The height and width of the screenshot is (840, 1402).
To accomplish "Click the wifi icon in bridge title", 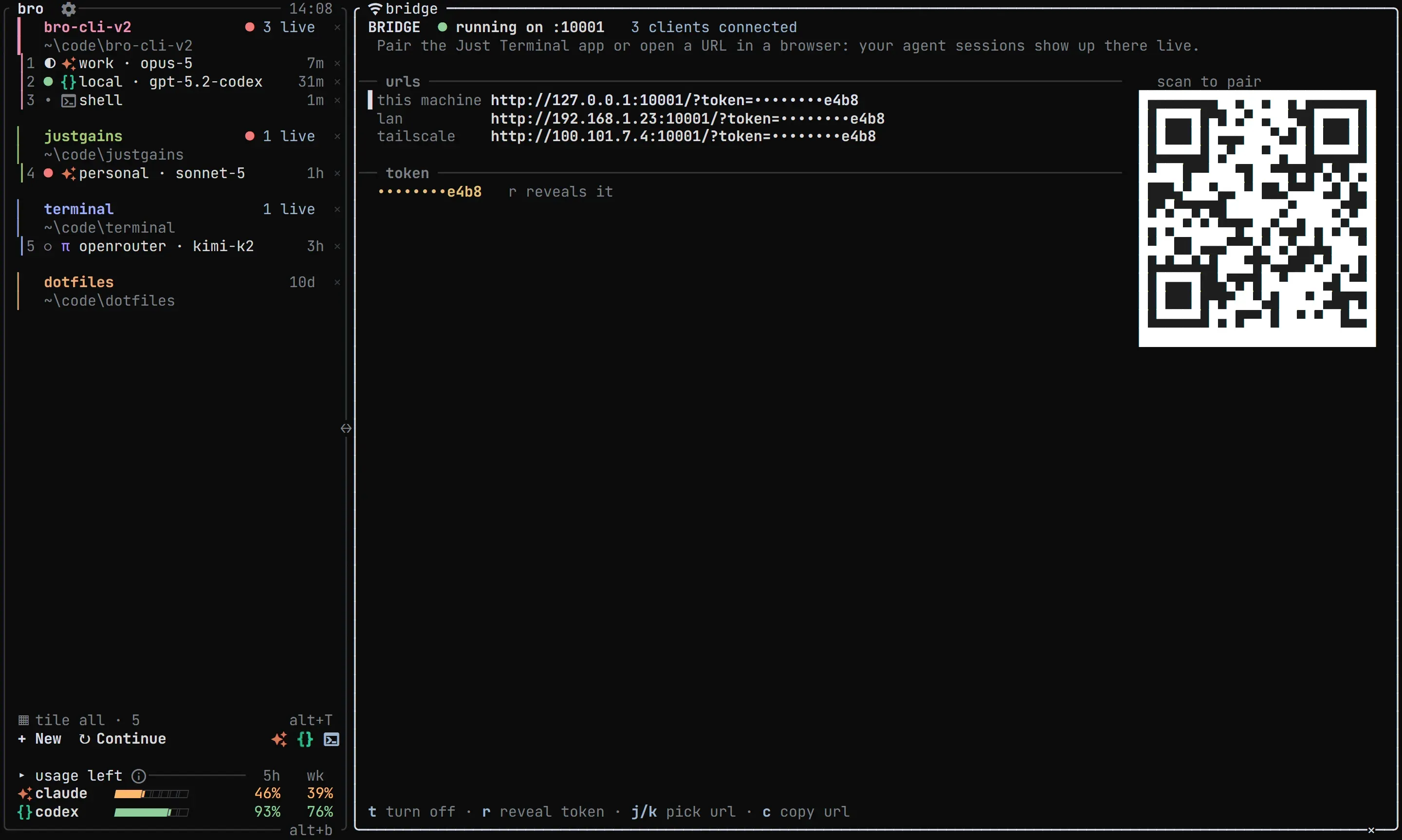I will 375,9.
